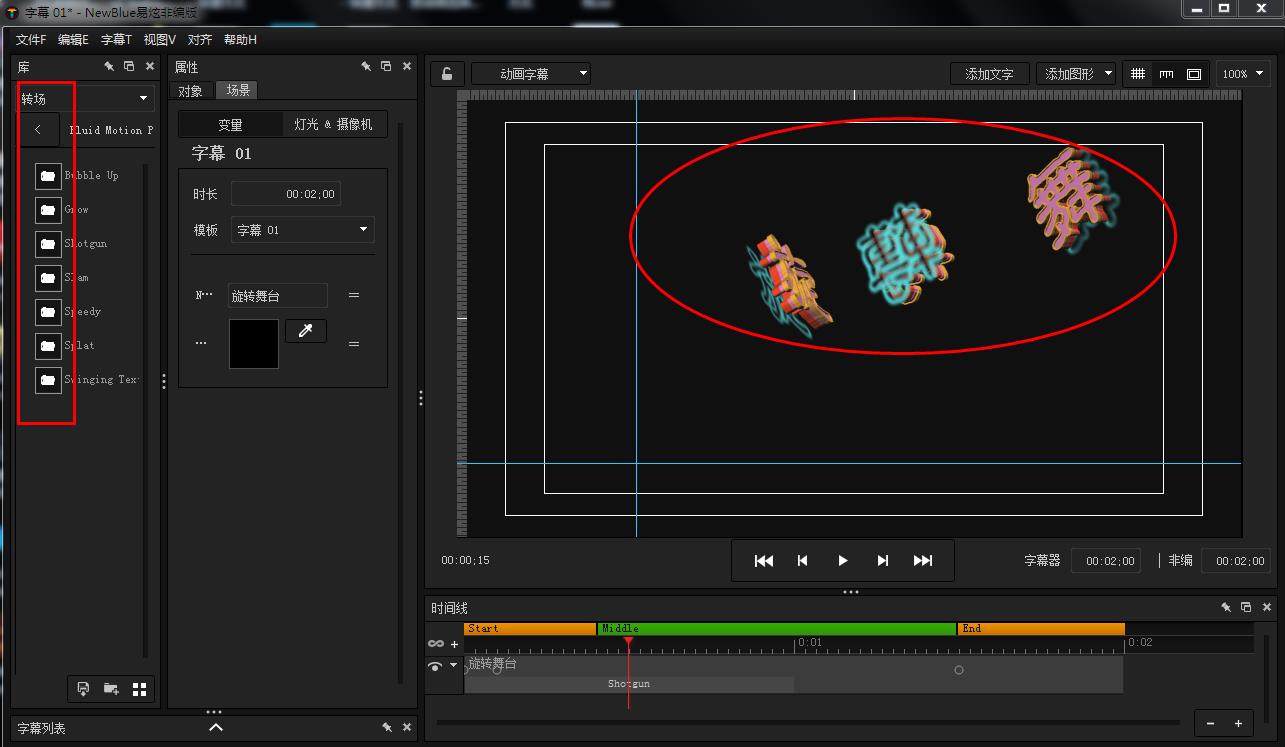The width and height of the screenshot is (1285, 747).
Task: Step back one frame
Action: (802, 561)
